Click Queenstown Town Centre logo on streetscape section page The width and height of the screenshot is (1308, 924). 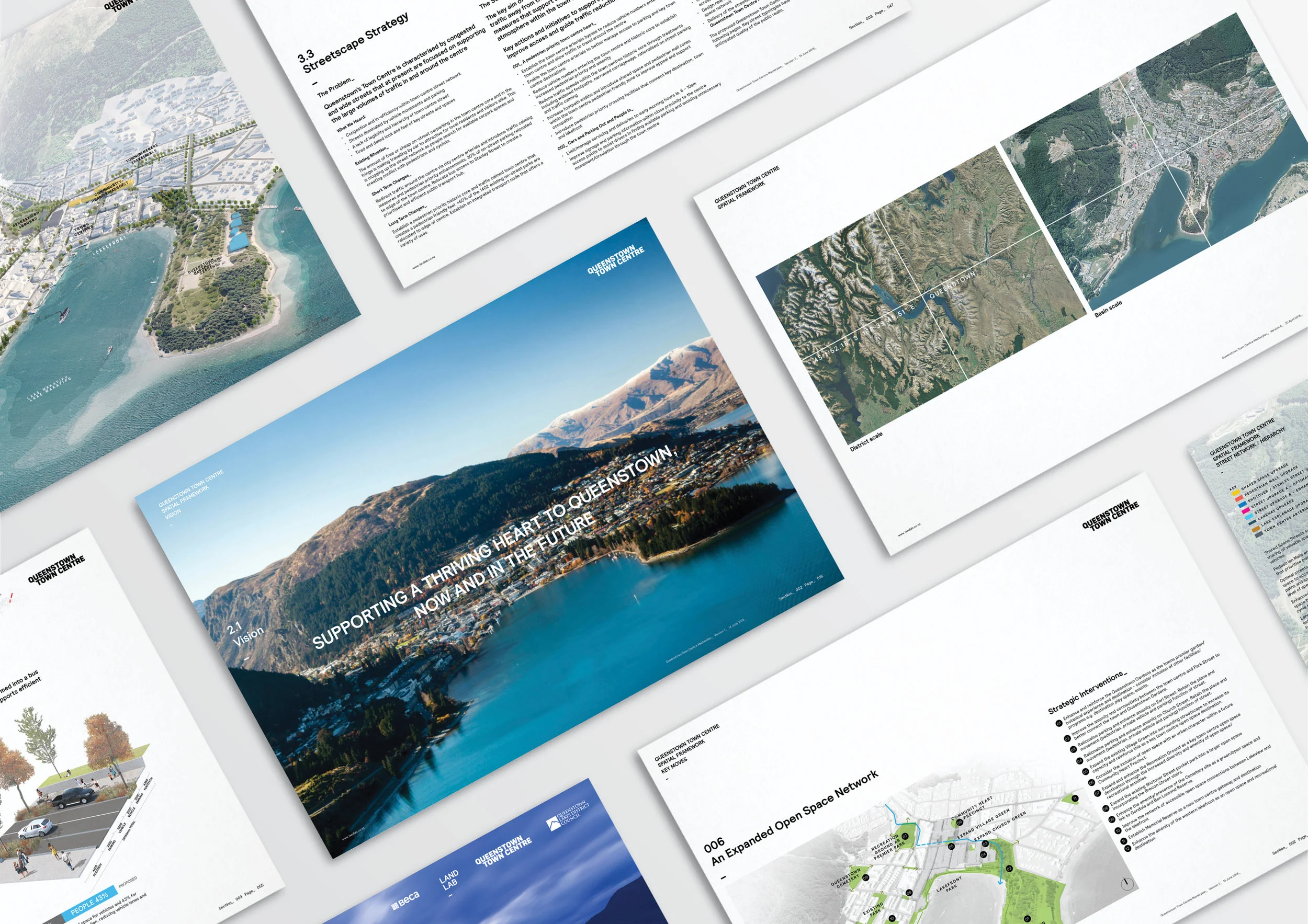[57, 569]
